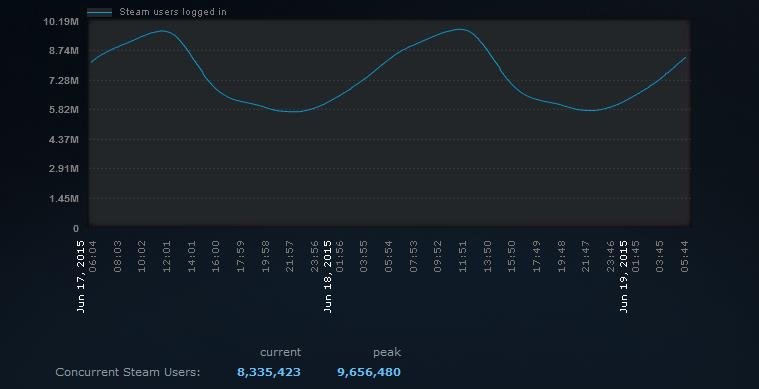Click the 15:50 time label
The width and height of the screenshot is (759, 389).
coord(513,256)
